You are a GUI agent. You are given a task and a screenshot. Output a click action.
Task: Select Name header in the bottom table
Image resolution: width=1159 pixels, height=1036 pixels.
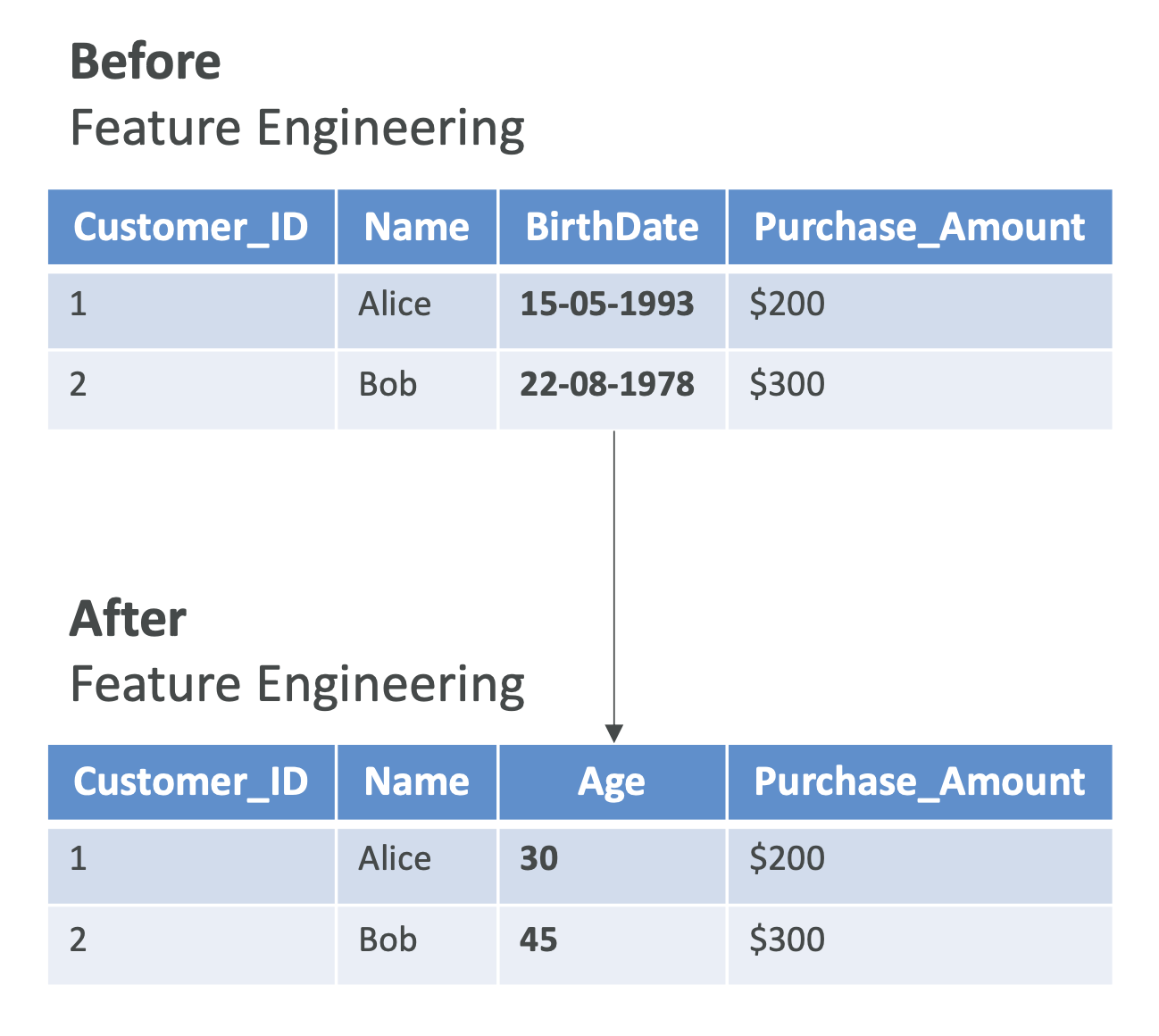click(x=416, y=782)
